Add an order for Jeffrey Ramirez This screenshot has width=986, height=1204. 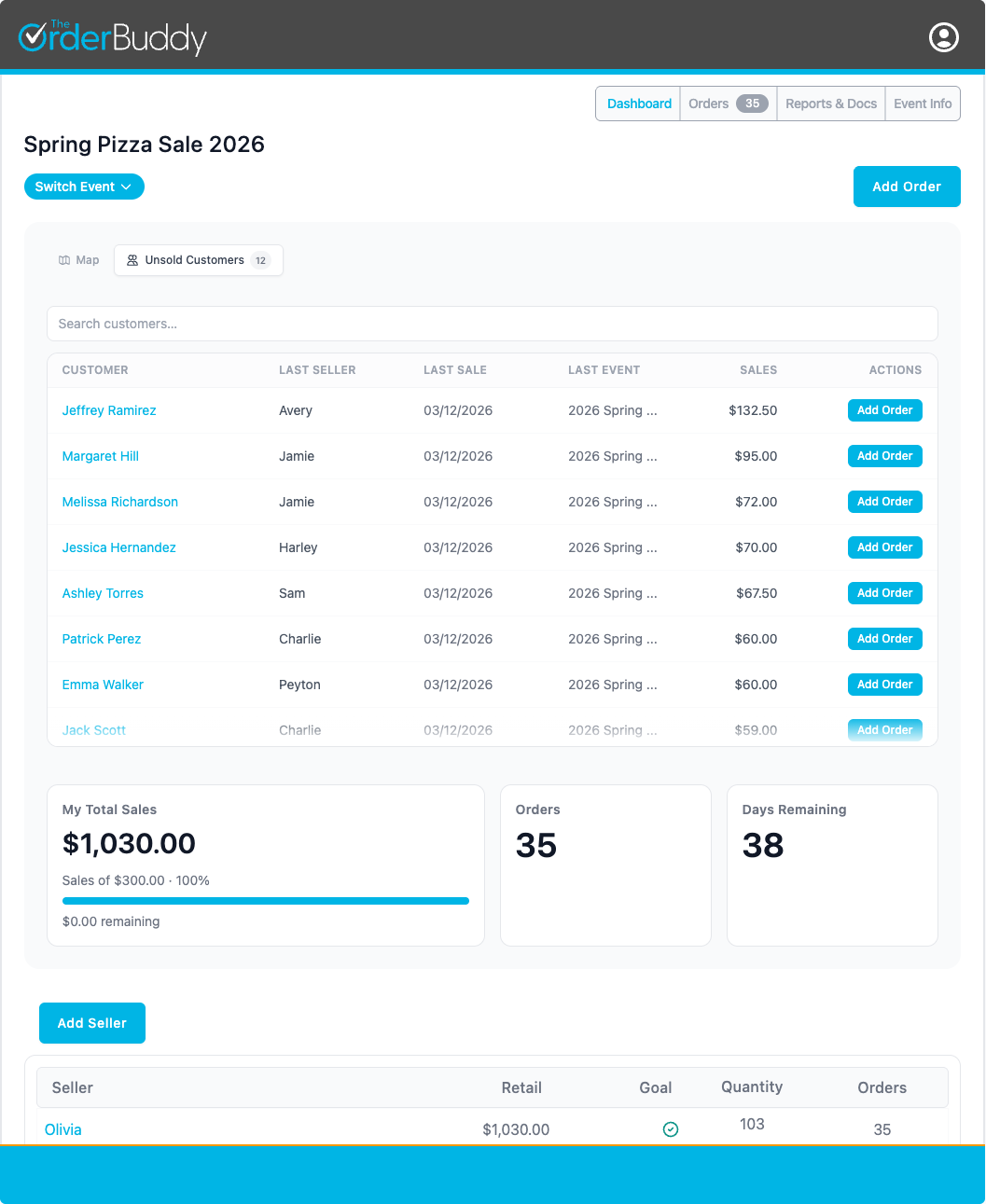884,410
